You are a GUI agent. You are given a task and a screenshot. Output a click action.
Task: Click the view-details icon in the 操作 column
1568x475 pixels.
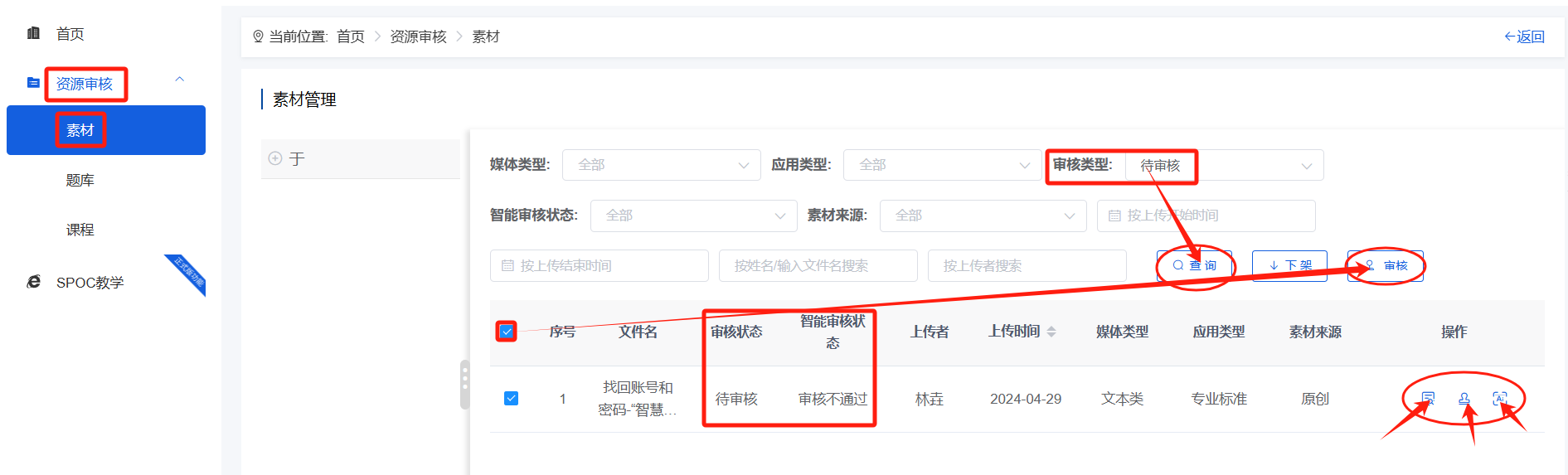tap(1428, 399)
